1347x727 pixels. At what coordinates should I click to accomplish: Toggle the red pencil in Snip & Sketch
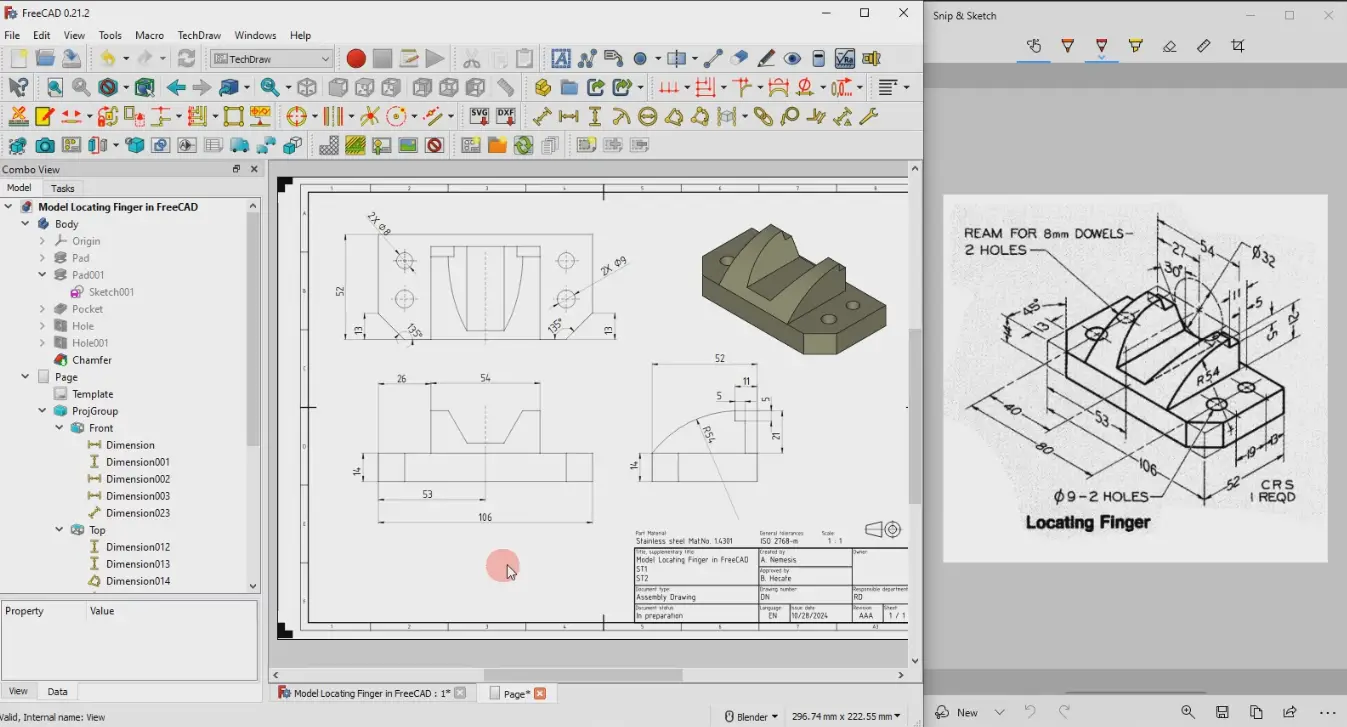1101,46
